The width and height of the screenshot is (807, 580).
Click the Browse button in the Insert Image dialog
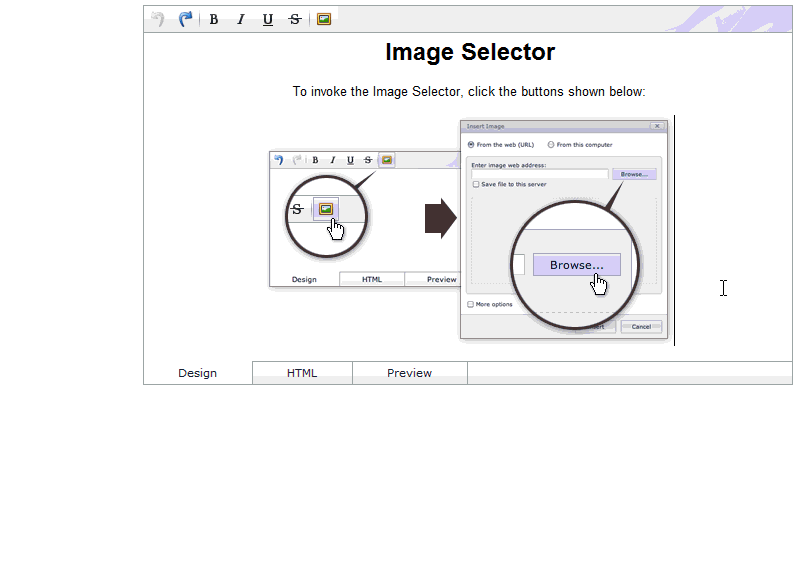point(634,173)
